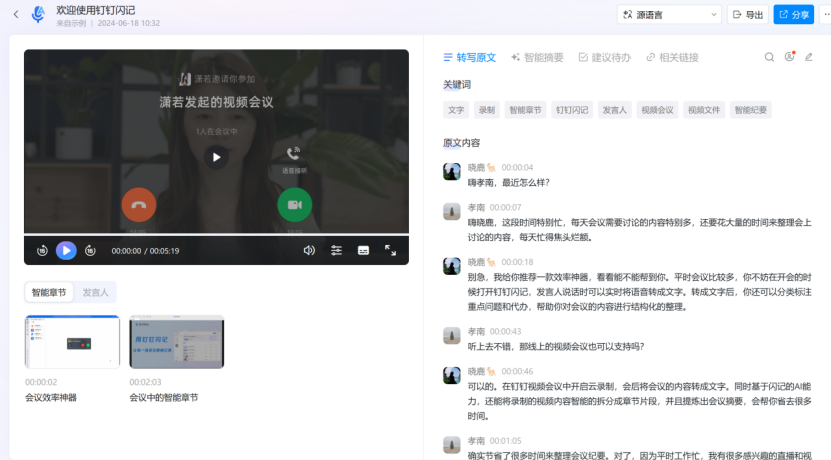The height and width of the screenshot is (460, 831).
Task: Open the 智能摘要 tab
Action: coord(537,57)
